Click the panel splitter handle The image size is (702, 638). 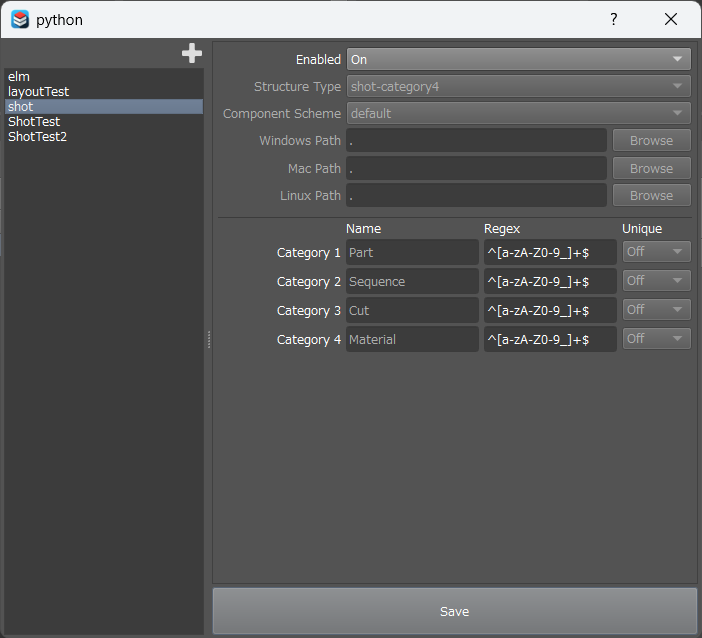tap(209, 339)
